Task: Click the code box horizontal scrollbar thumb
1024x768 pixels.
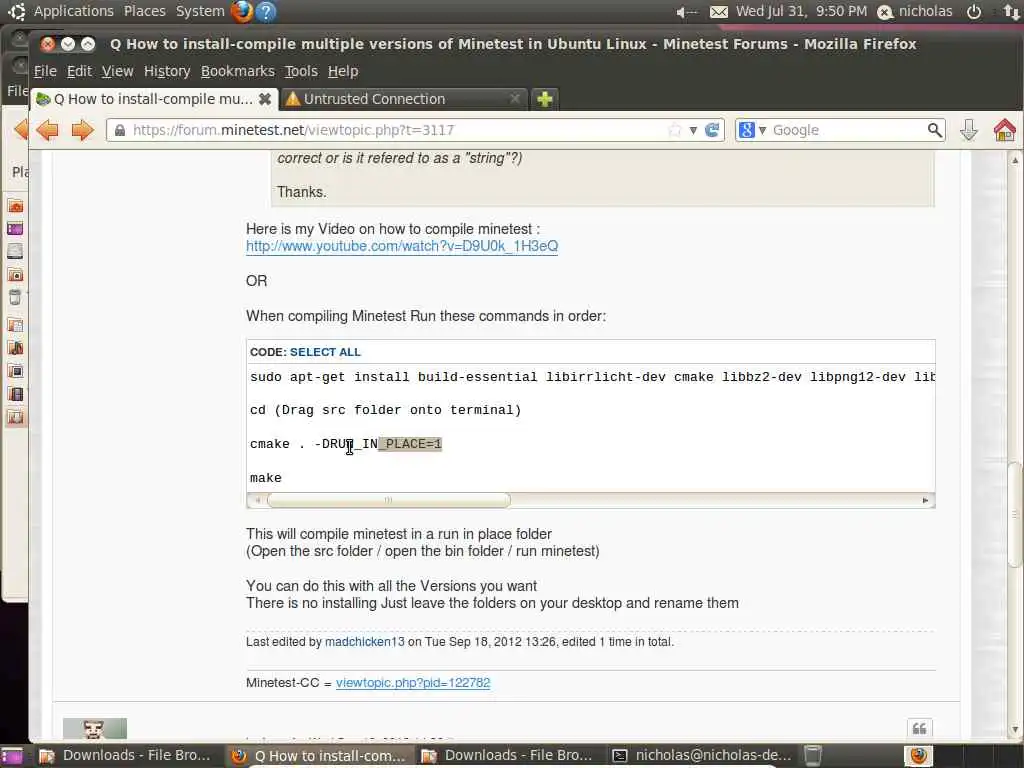Action: 389,501
